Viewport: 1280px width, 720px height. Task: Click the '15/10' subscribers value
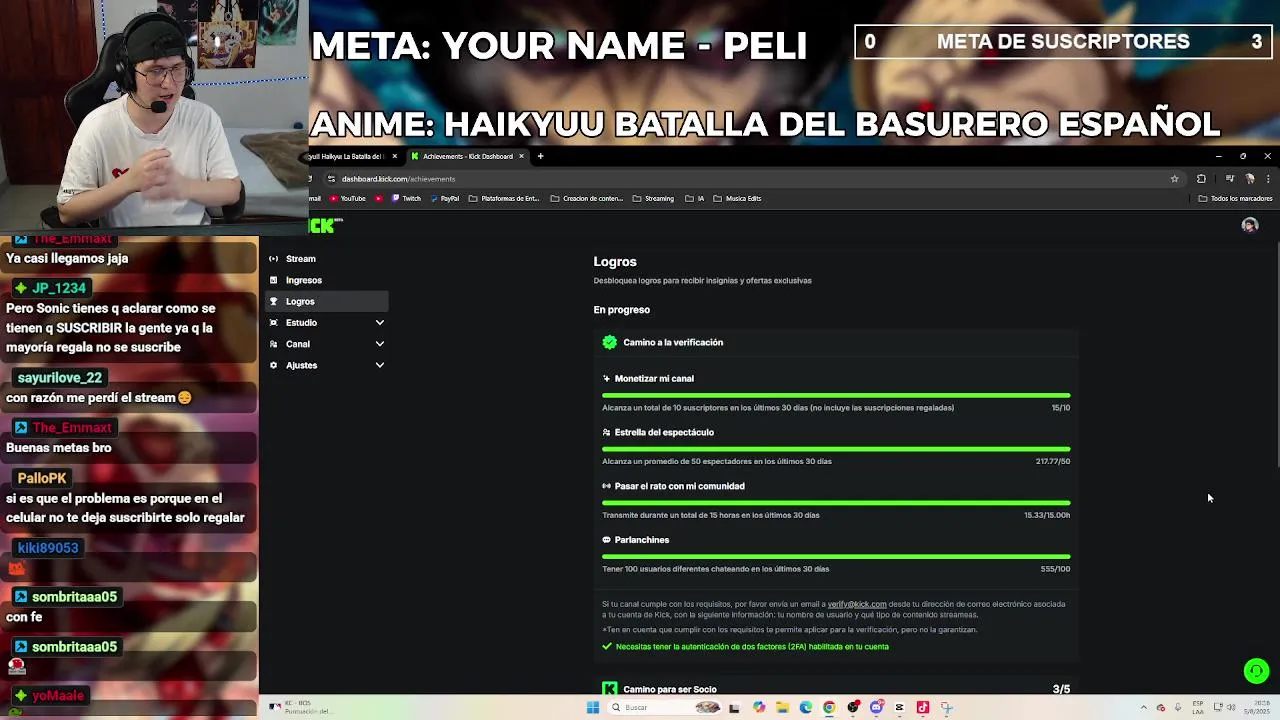pyautogui.click(x=1061, y=408)
